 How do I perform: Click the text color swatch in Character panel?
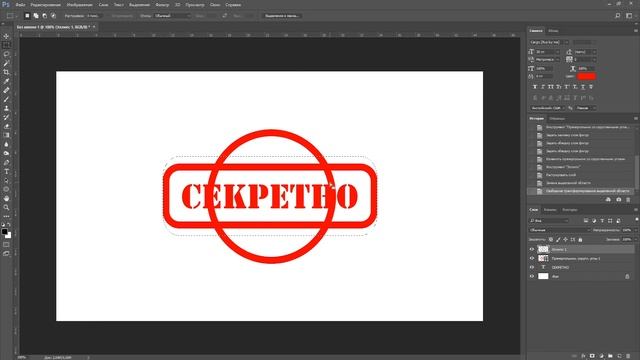point(586,76)
